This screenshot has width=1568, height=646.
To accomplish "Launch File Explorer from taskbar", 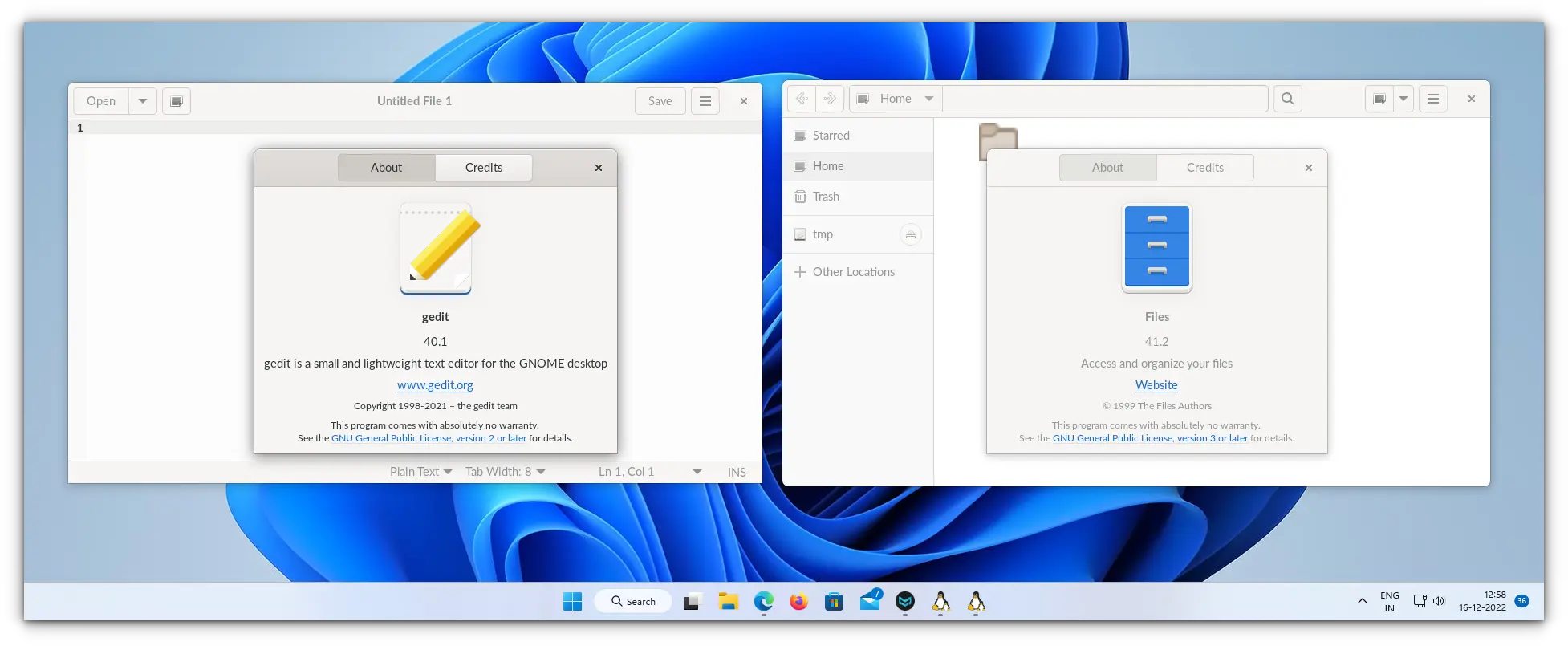I will [x=728, y=602].
